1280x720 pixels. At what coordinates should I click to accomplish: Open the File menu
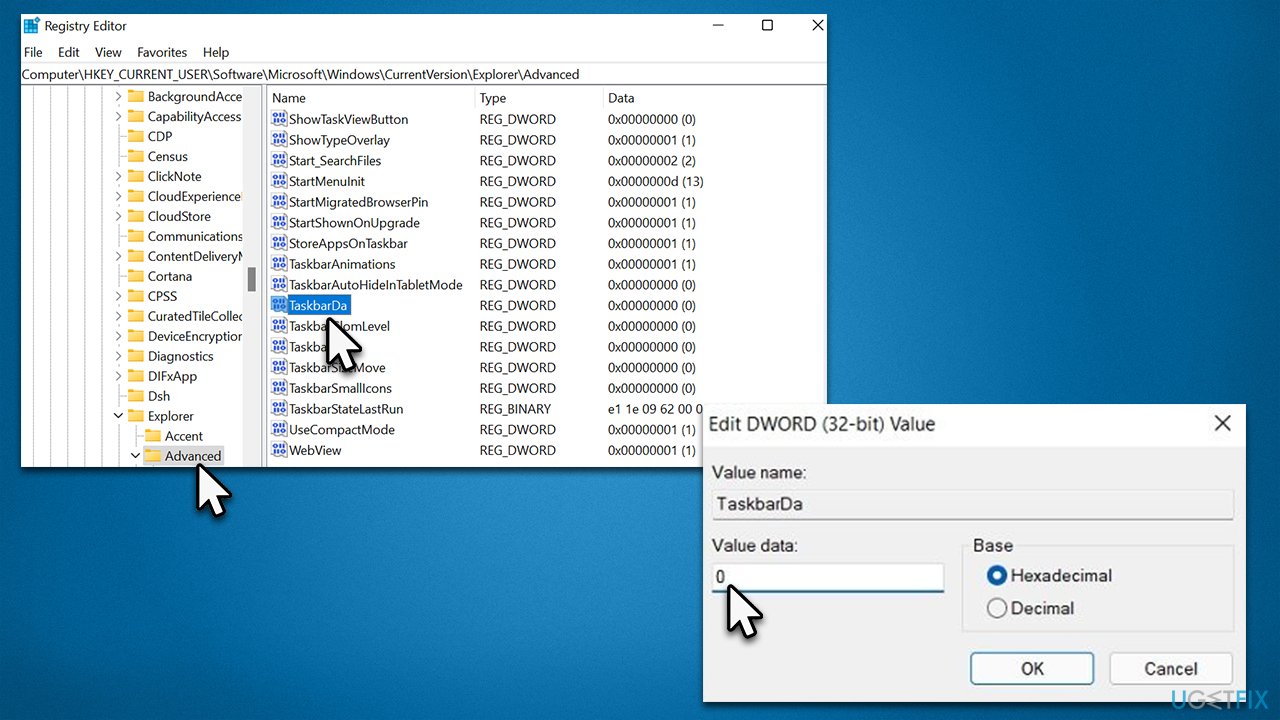[x=32, y=52]
